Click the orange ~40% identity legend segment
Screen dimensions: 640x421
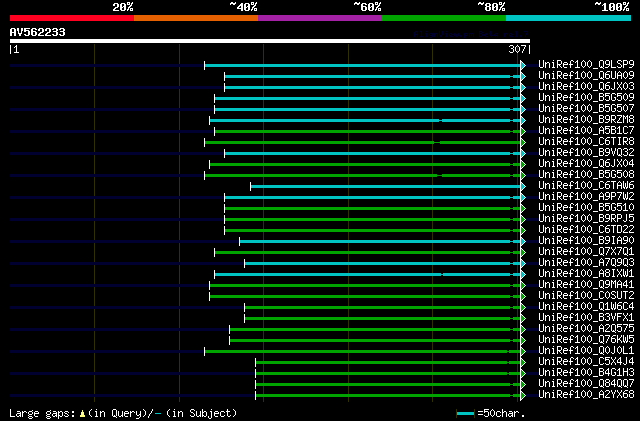[196, 18]
